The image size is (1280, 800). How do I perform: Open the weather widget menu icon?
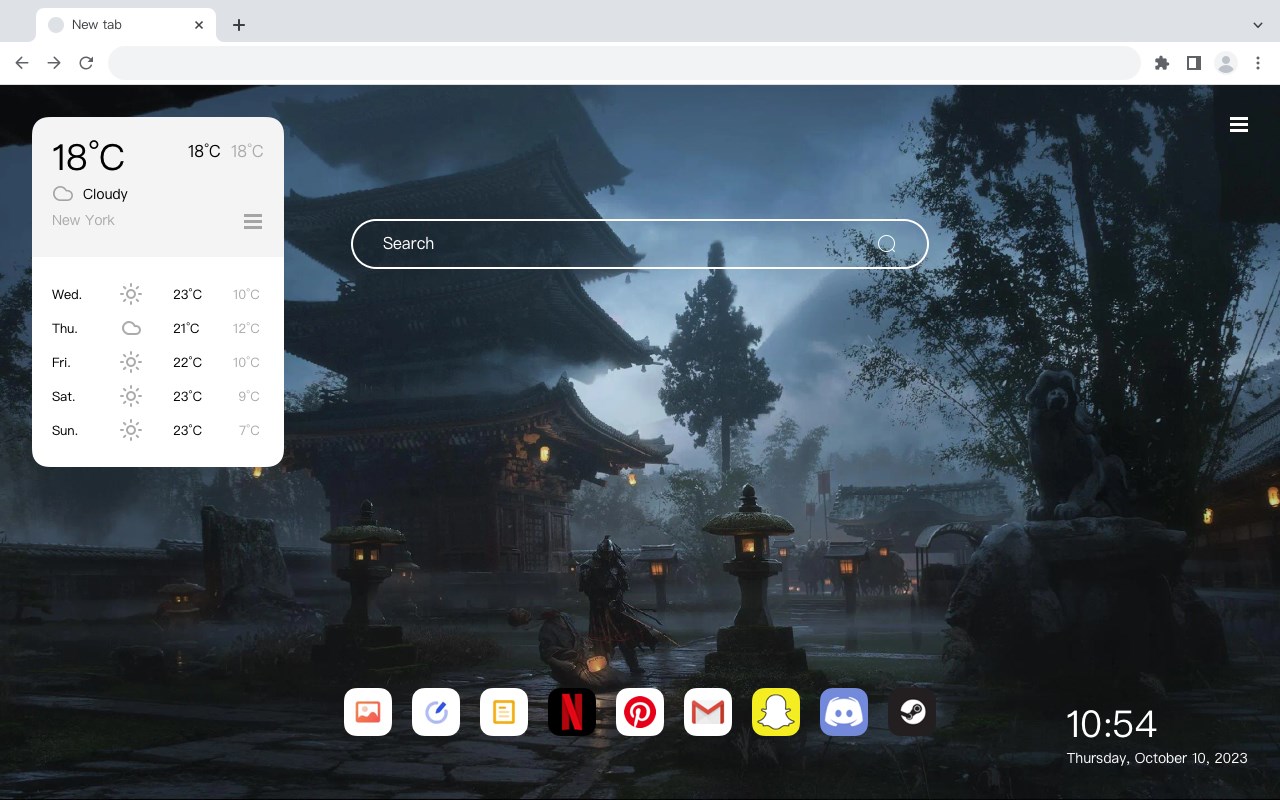(x=253, y=221)
